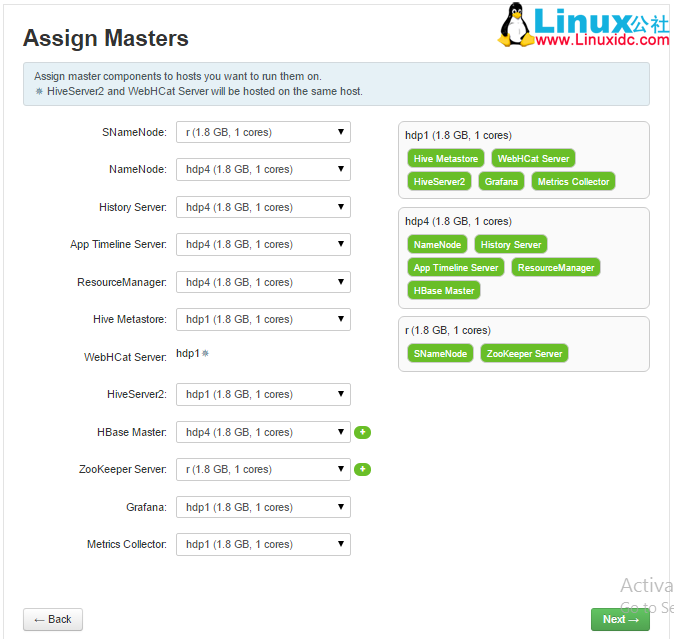The height and width of the screenshot is (639, 674).
Task: Click the Metrics Collector tag under hdp1
Action: point(573,181)
